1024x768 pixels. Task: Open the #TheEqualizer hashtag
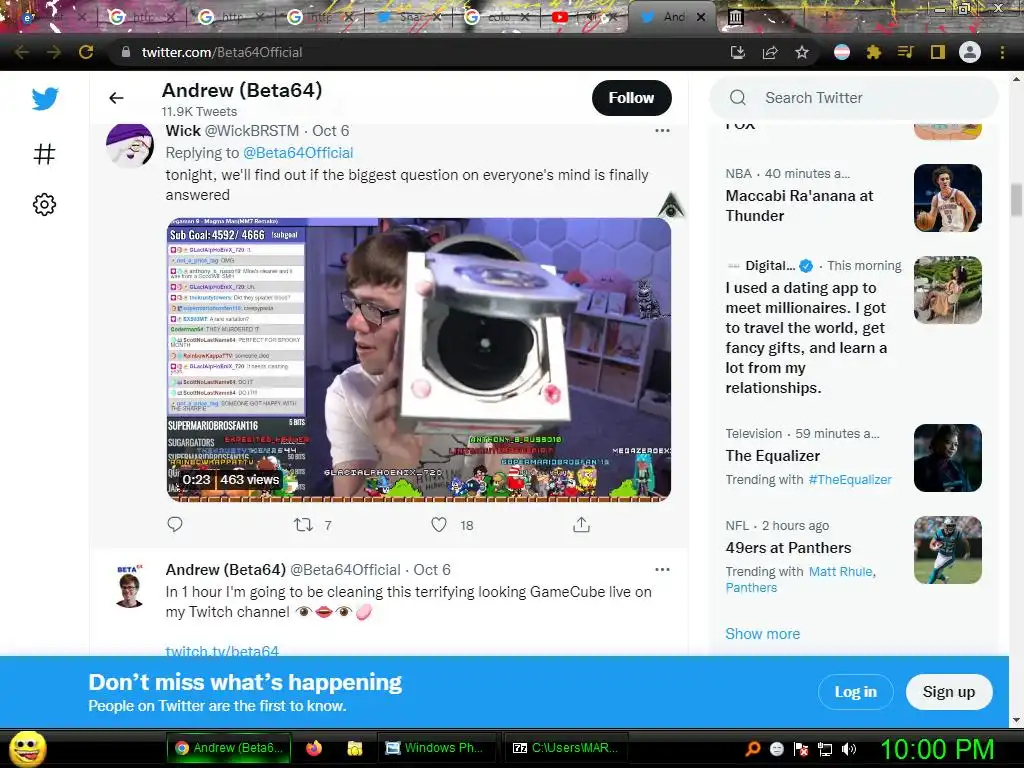[850, 479]
